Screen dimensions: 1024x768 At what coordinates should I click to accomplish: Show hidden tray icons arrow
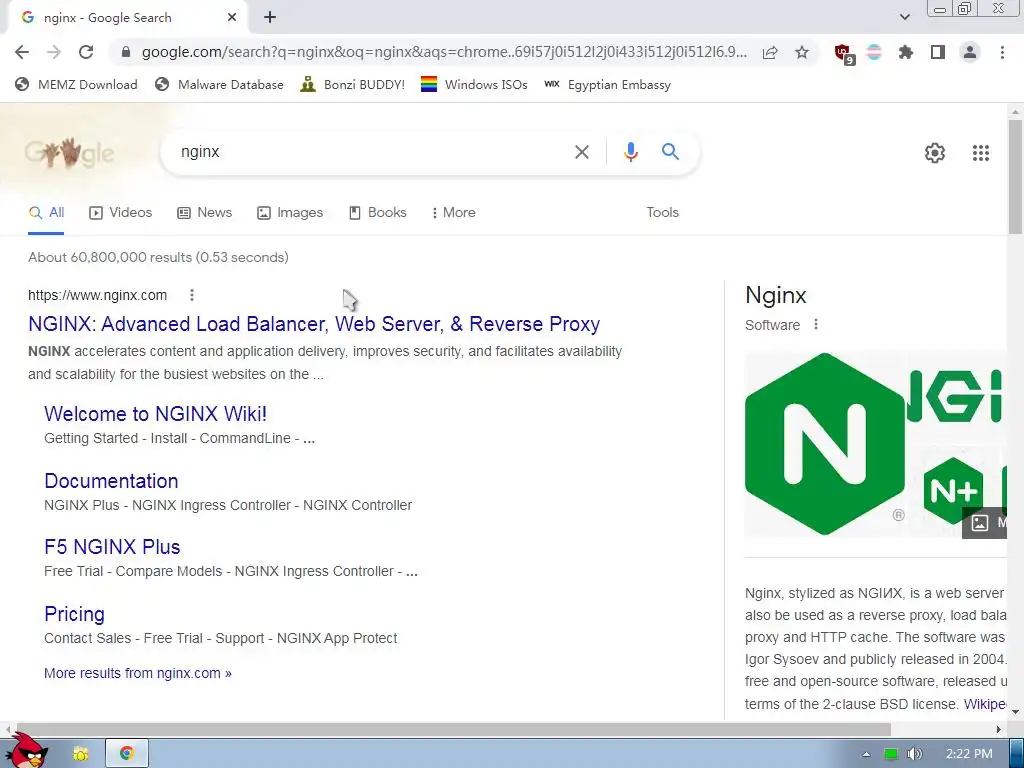point(866,754)
